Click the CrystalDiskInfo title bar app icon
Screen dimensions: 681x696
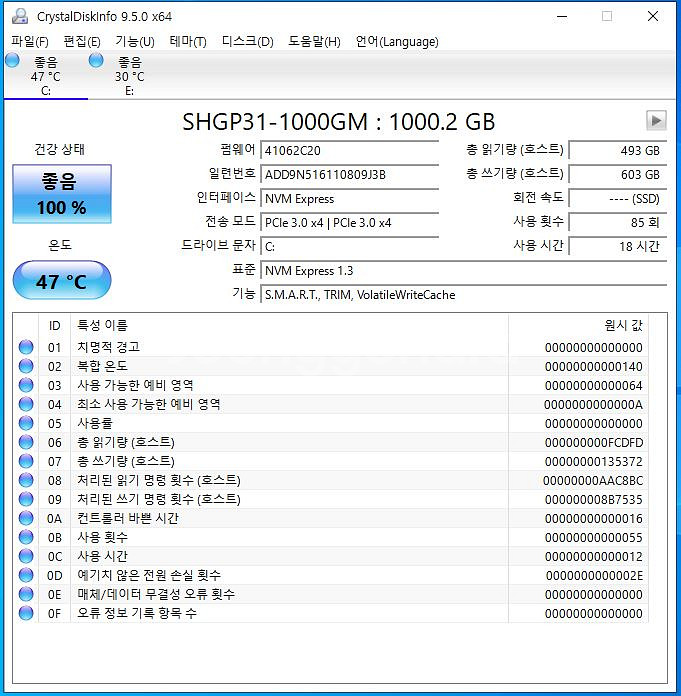tap(20, 16)
